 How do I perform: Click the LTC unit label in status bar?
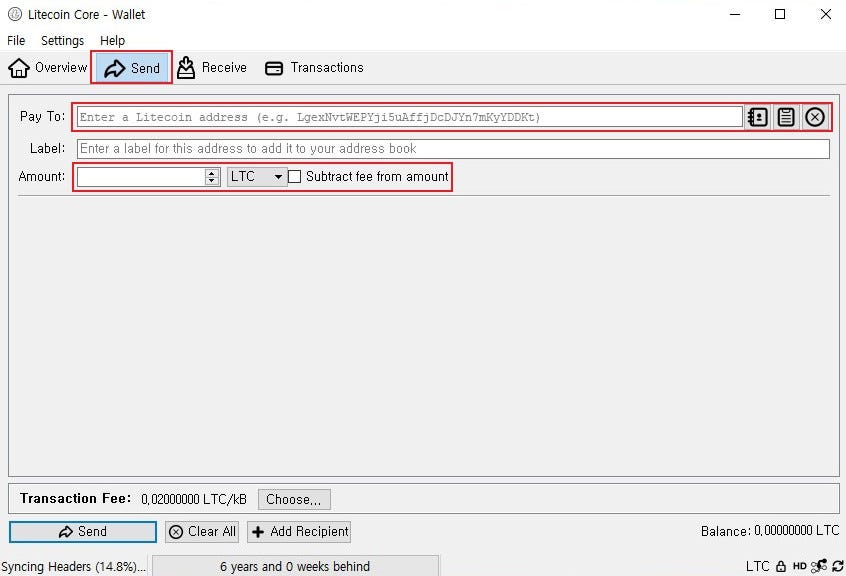click(x=758, y=566)
